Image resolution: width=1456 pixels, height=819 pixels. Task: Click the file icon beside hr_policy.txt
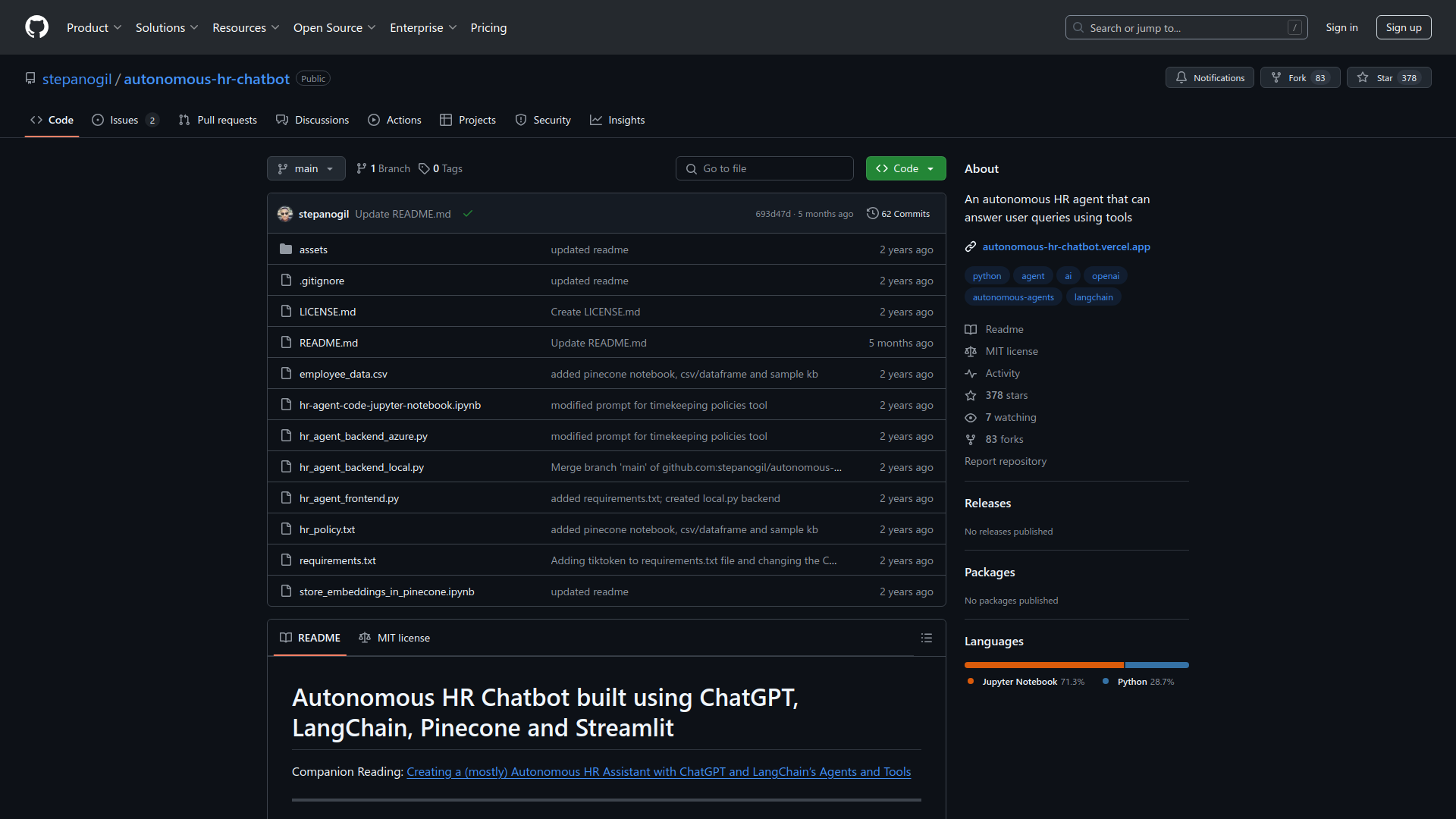point(286,529)
